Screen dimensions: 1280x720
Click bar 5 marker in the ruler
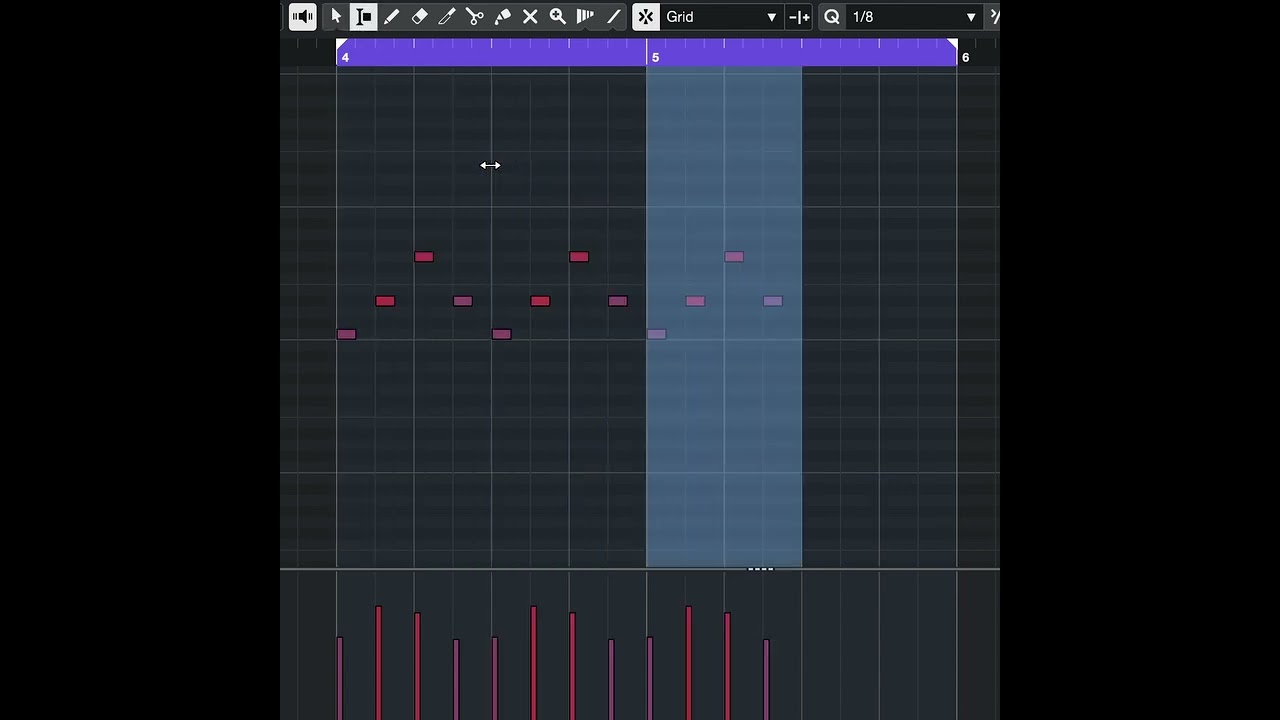point(655,57)
